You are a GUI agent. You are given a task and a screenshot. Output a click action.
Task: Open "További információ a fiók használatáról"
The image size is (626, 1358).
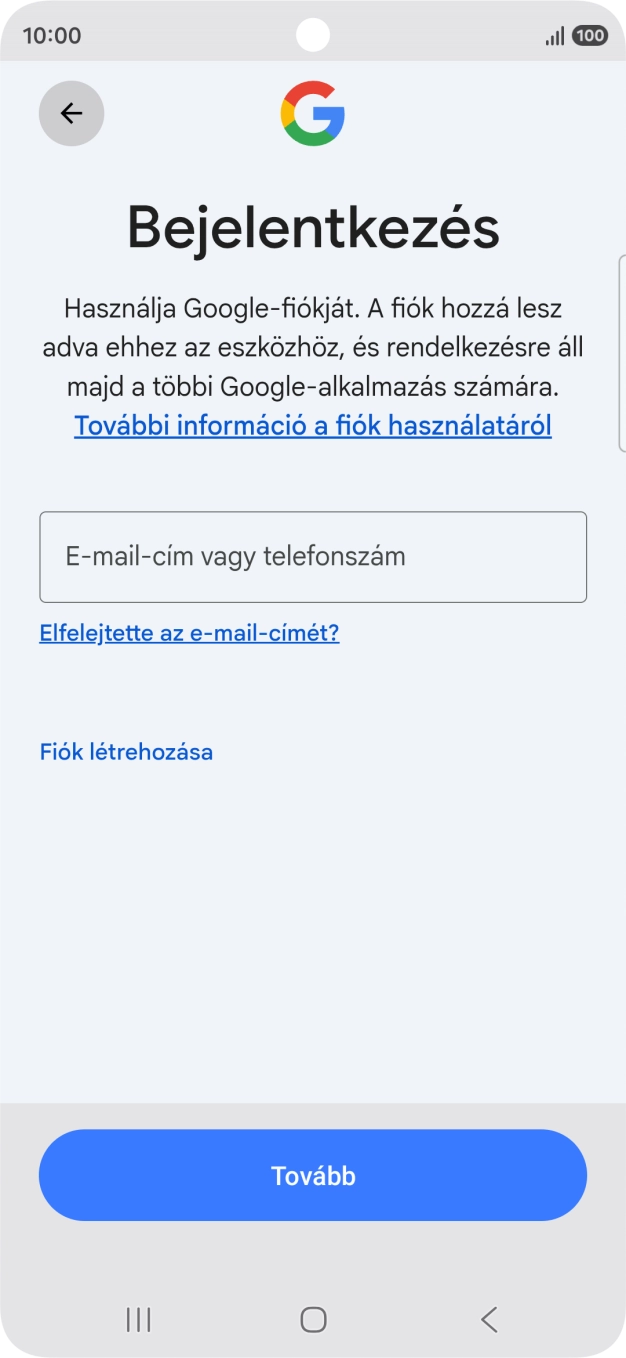[x=313, y=425]
